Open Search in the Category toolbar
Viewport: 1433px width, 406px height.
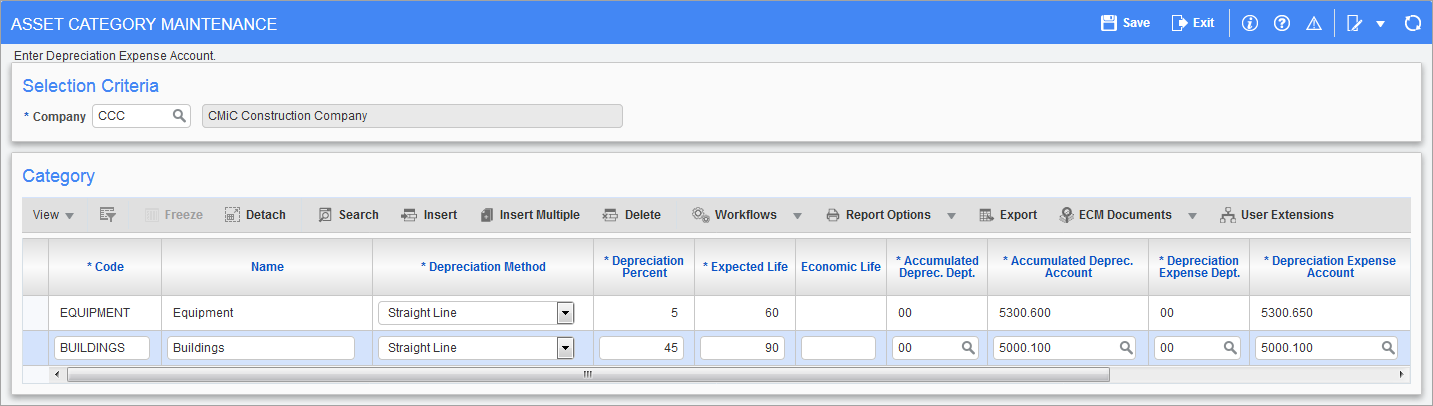pos(348,215)
